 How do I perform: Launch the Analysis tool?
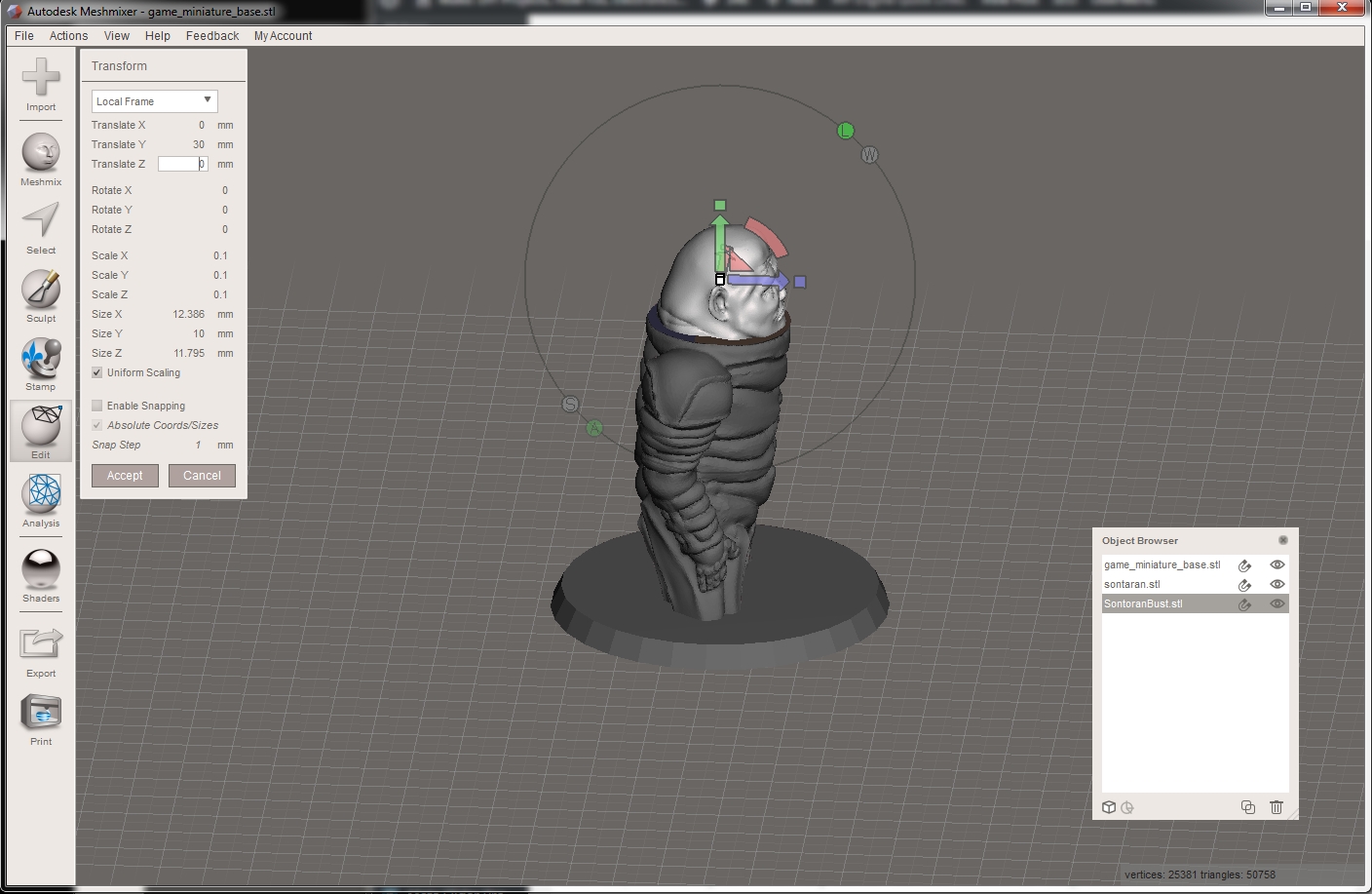coord(41,500)
